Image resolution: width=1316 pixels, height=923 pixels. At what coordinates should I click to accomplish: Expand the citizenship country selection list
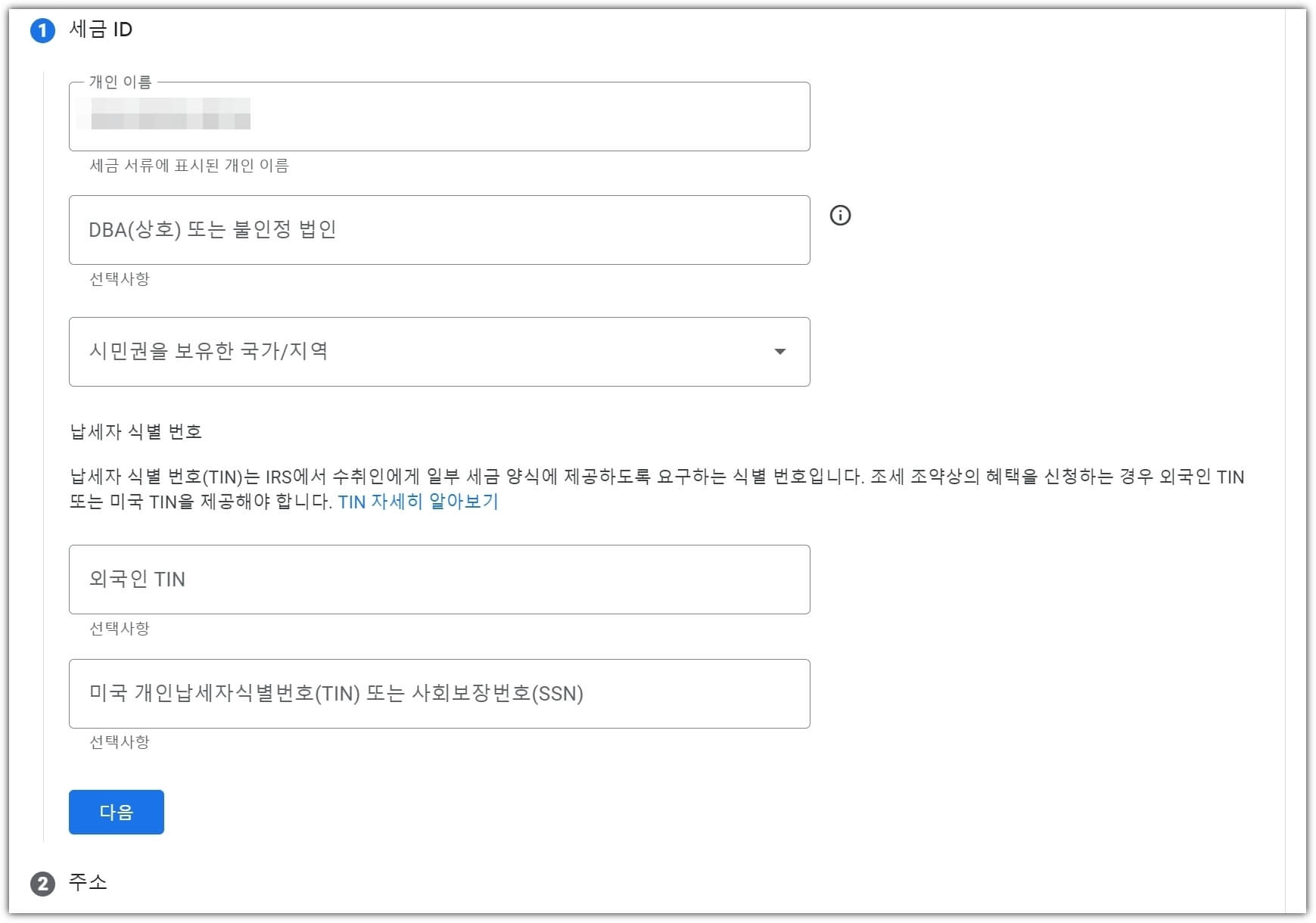(439, 352)
